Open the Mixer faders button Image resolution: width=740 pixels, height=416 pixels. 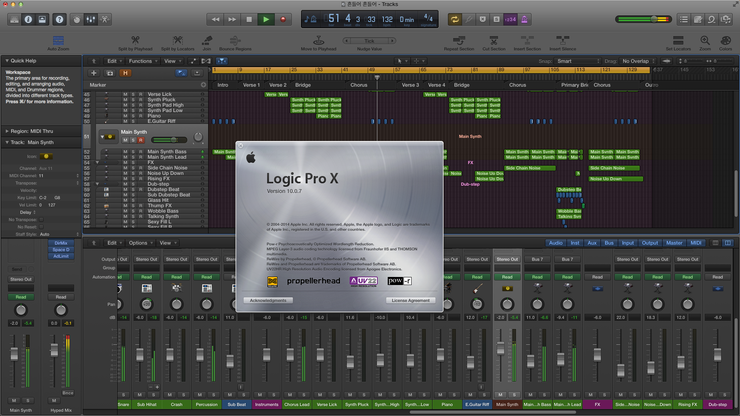[91, 19]
